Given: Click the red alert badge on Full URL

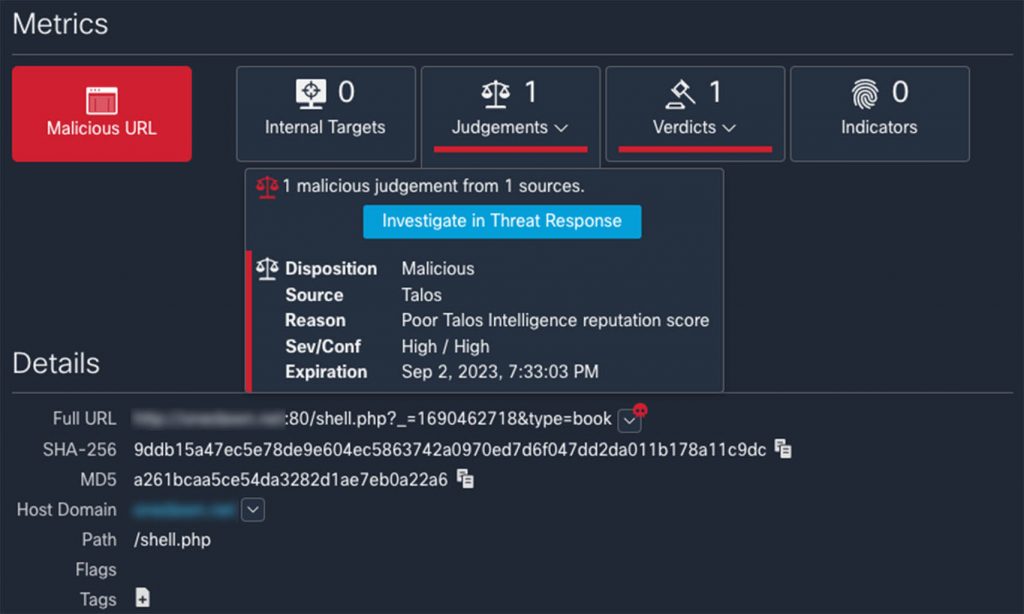Looking at the screenshot, I should (x=640, y=410).
